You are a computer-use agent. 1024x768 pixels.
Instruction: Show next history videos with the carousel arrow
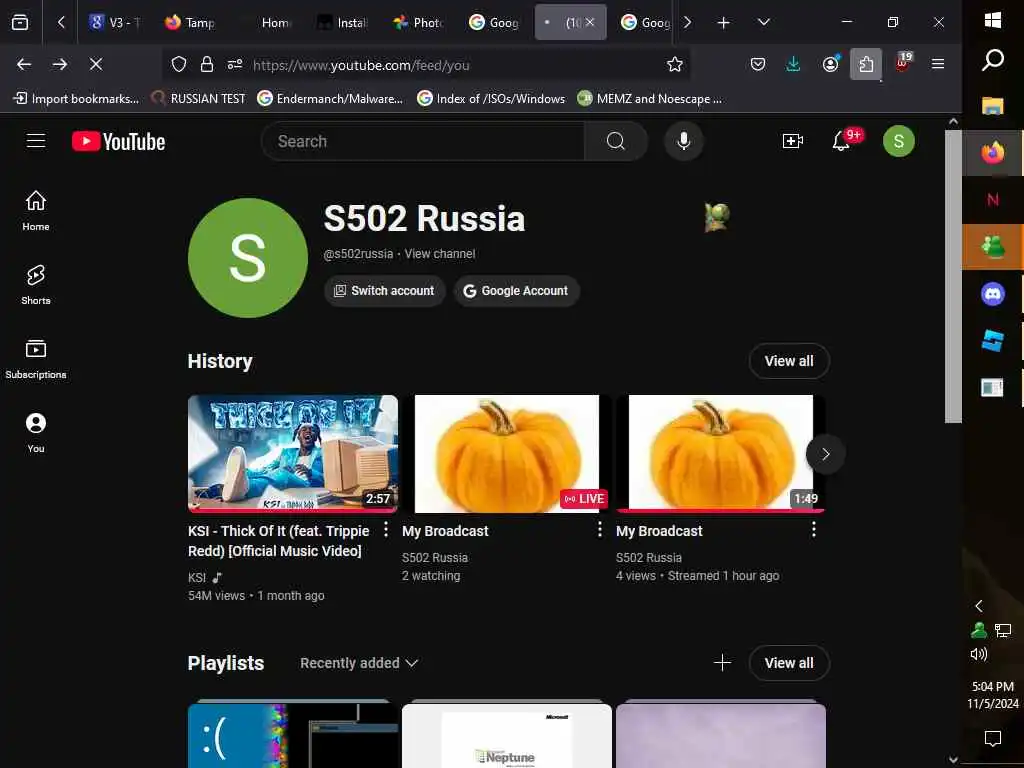point(825,454)
